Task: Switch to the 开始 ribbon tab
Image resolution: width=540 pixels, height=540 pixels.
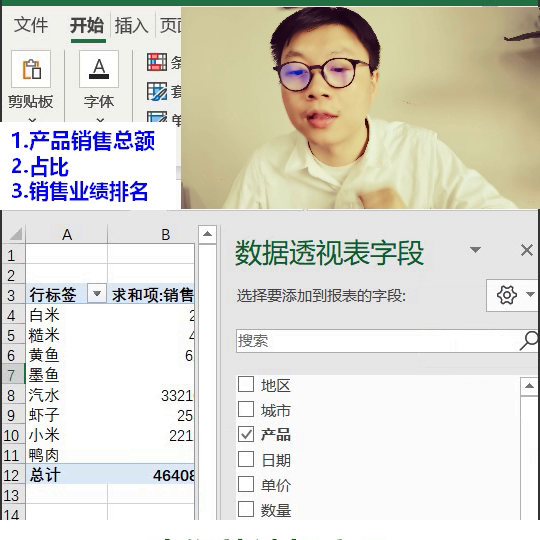Action: pos(87,25)
